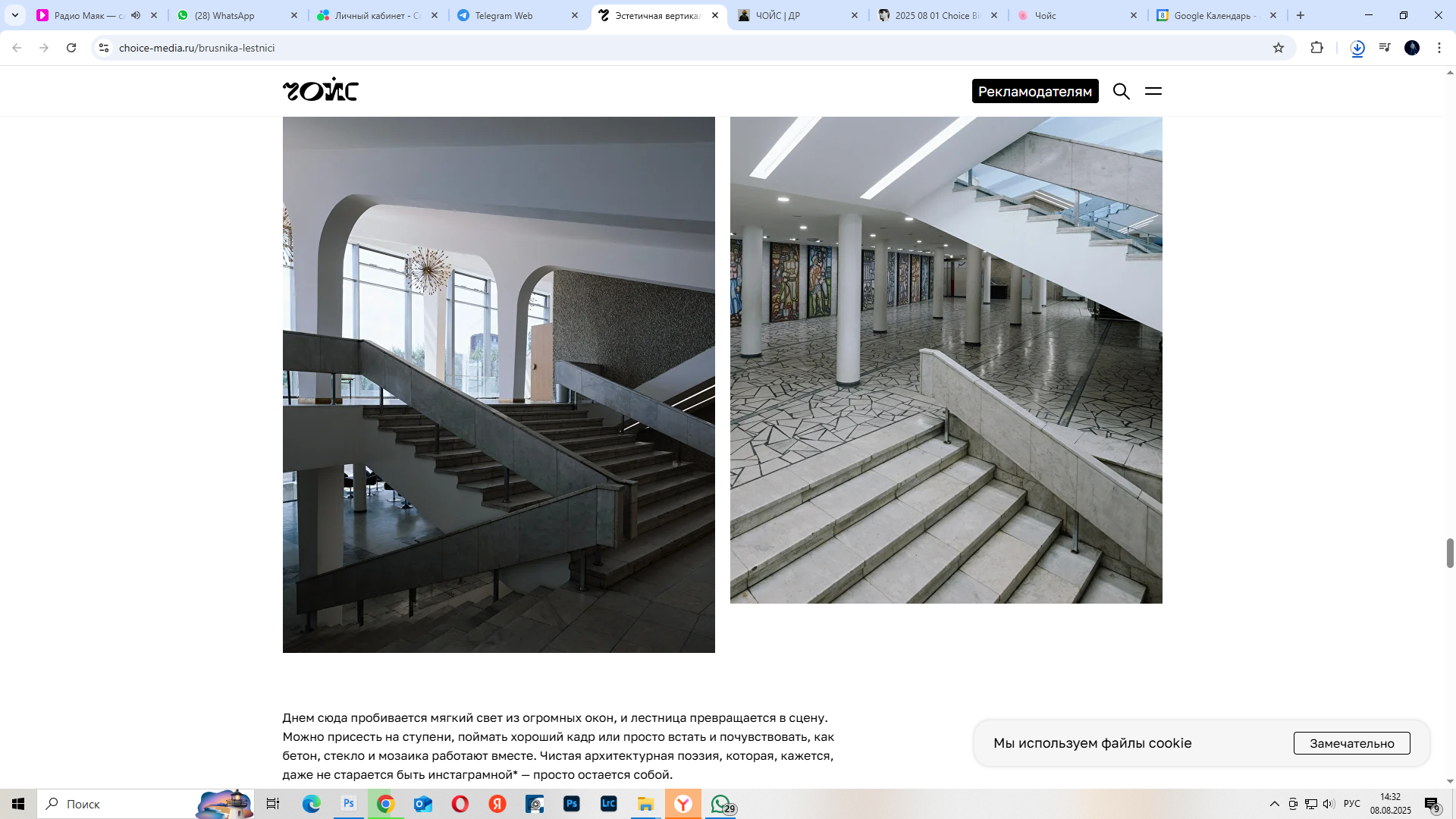Viewport: 1456px width, 819px height.
Task: Expand the tab search dropdown arrow
Action: click(x=14, y=15)
